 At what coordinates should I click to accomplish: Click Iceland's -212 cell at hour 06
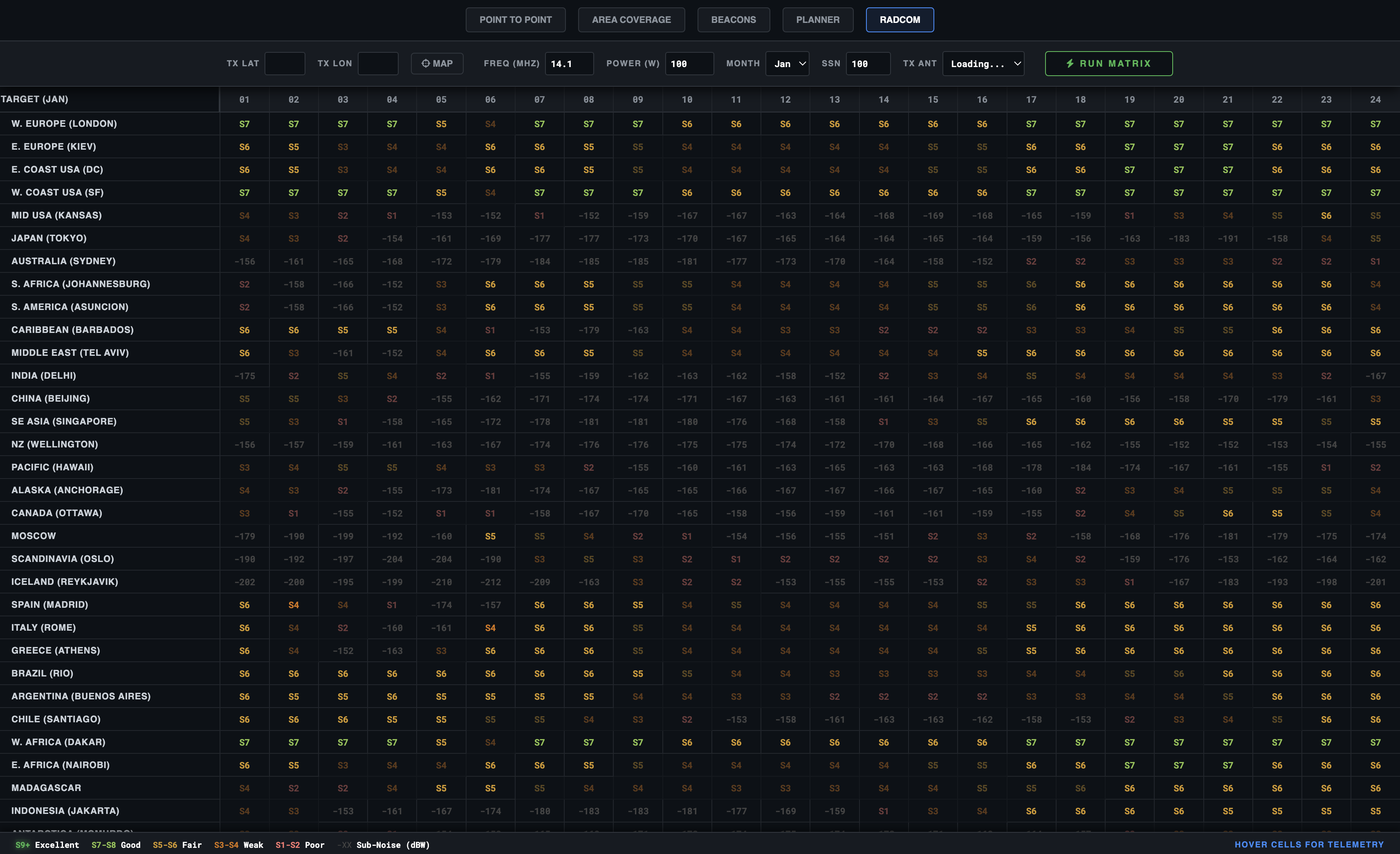pyautogui.click(x=490, y=582)
